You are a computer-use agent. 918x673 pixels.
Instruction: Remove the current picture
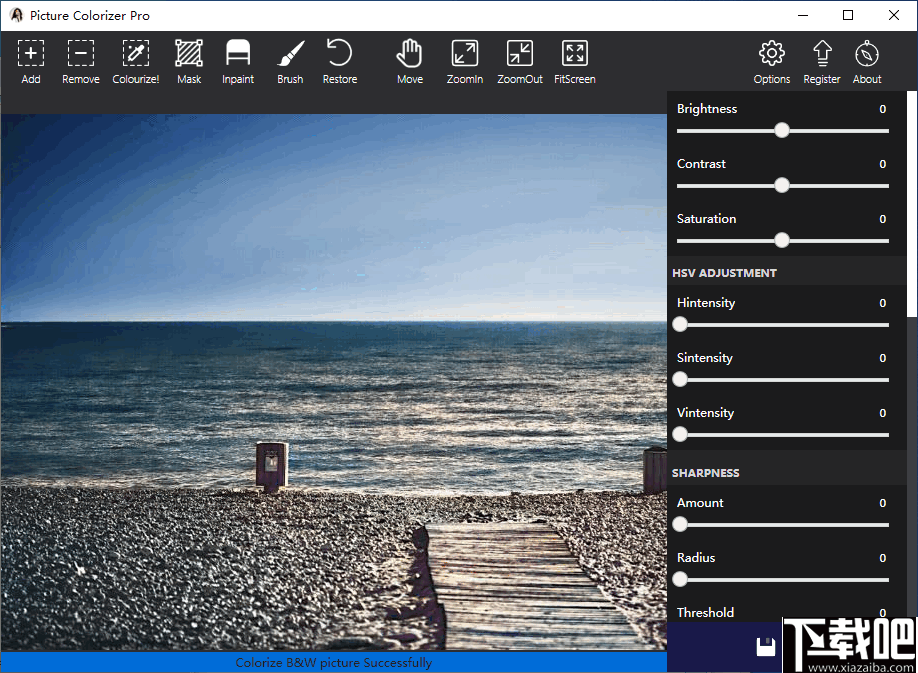pos(80,60)
